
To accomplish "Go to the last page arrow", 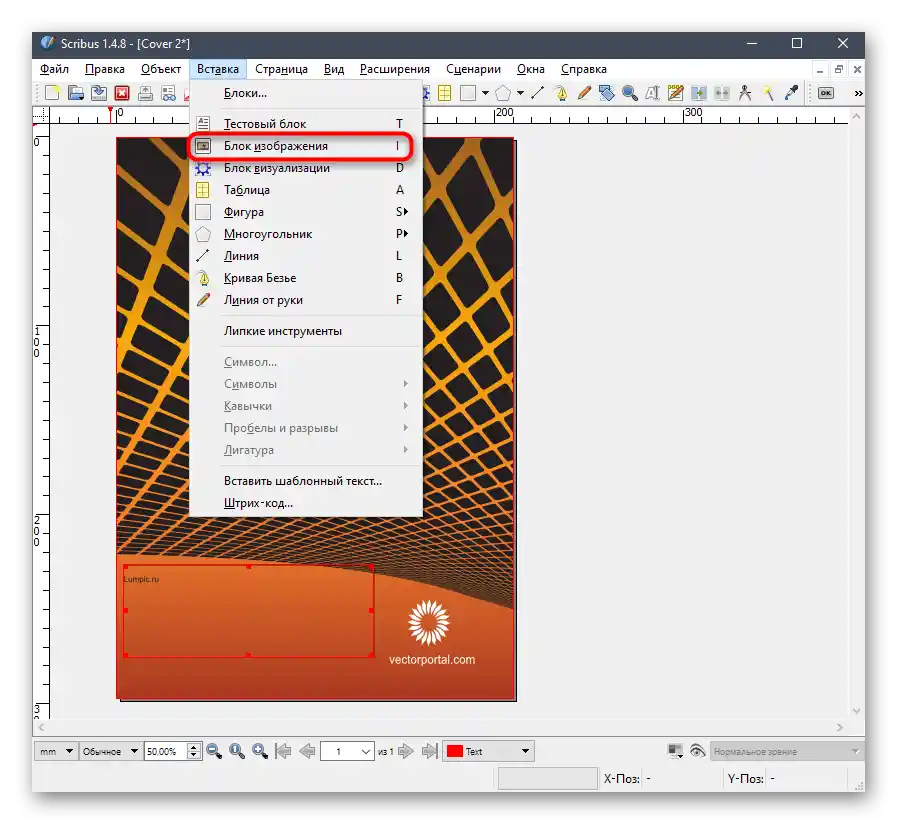I will tap(429, 751).
